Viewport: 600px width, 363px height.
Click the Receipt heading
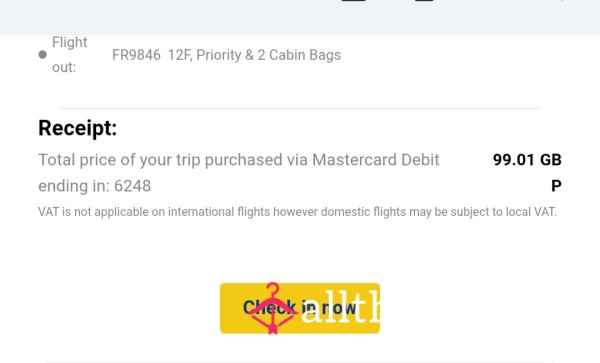78,128
